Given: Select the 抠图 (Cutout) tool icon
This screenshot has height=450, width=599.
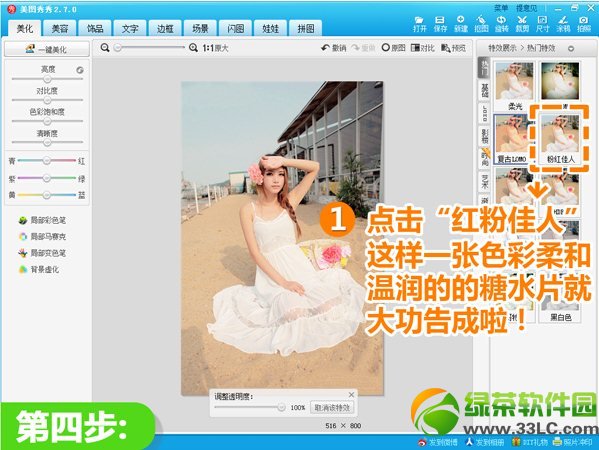Looking at the screenshot, I should (x=481, y=24).
